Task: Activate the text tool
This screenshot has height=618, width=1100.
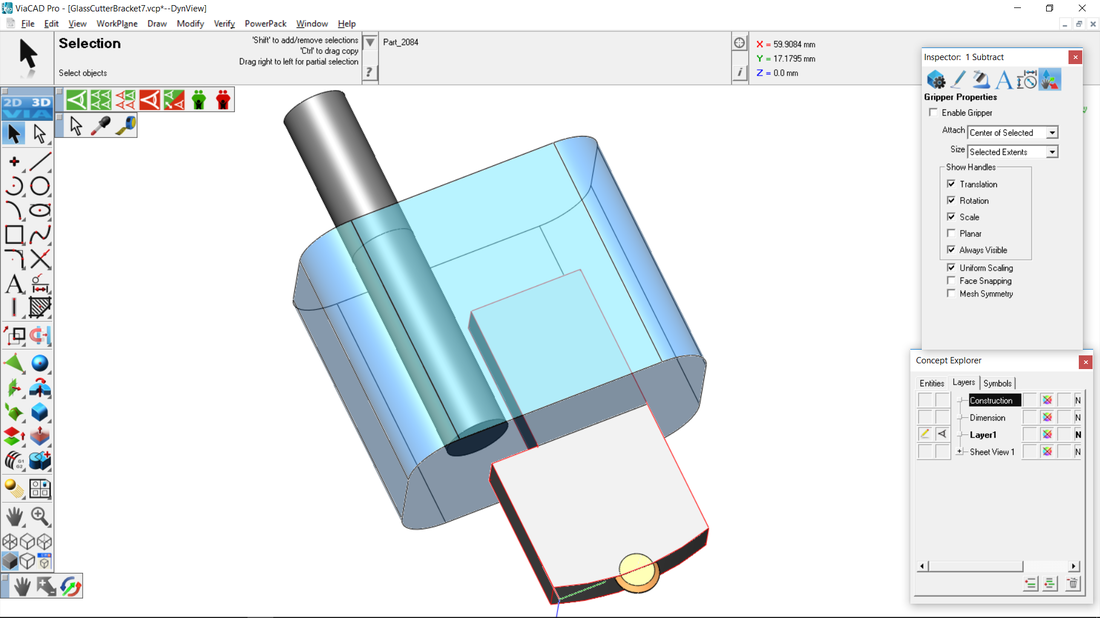Action: 14,285
